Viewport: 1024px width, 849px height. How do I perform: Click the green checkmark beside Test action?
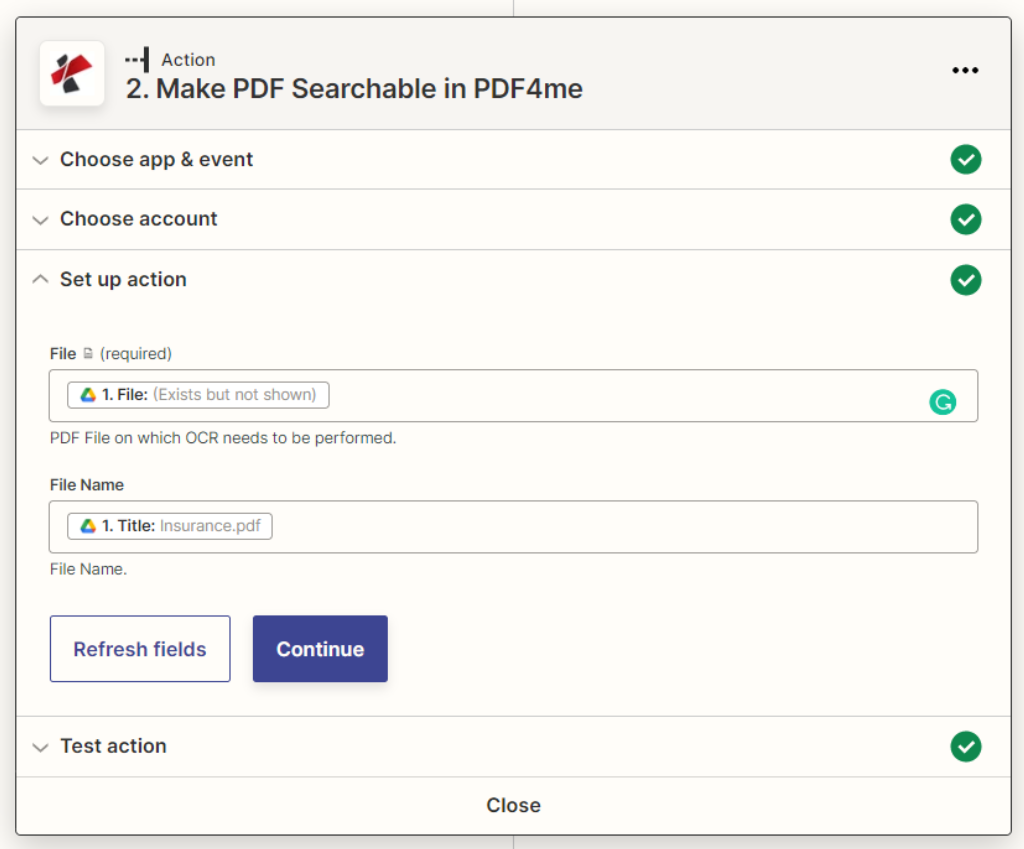(965, 746)
